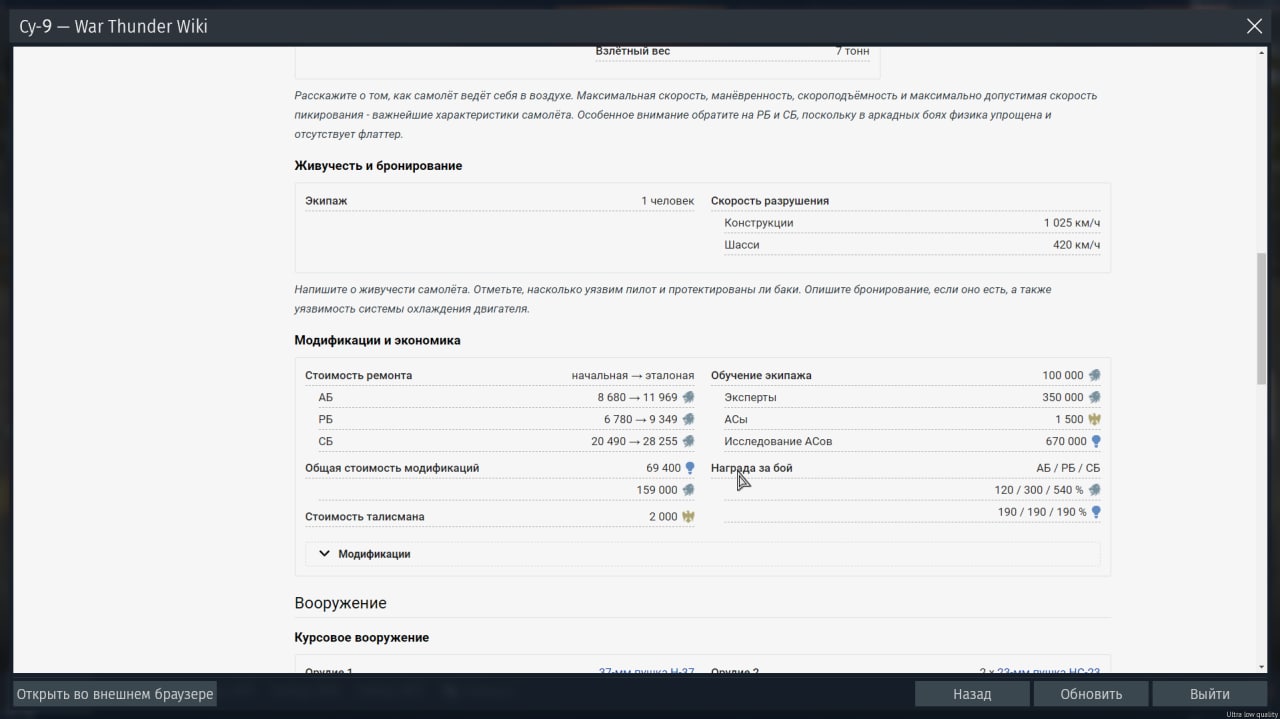This screenshot has width=1280, height=719.
Task: Click the Модификации и экономика heading
Action: click(377, 340)
